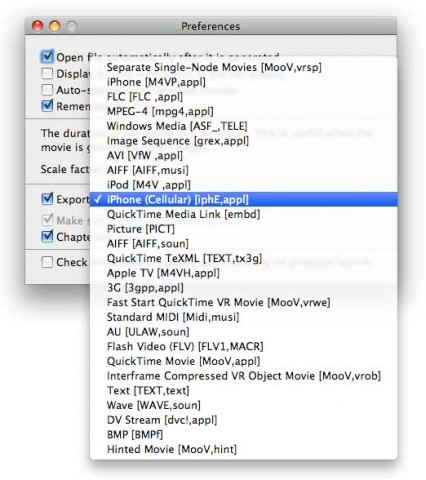Image resolution: width=426 pixels, height=480 pixels.
Task: Select highlighted iPhone (Cellular) [iphE,appl] item
Action: pyautogui.click(x=243, y=199)
